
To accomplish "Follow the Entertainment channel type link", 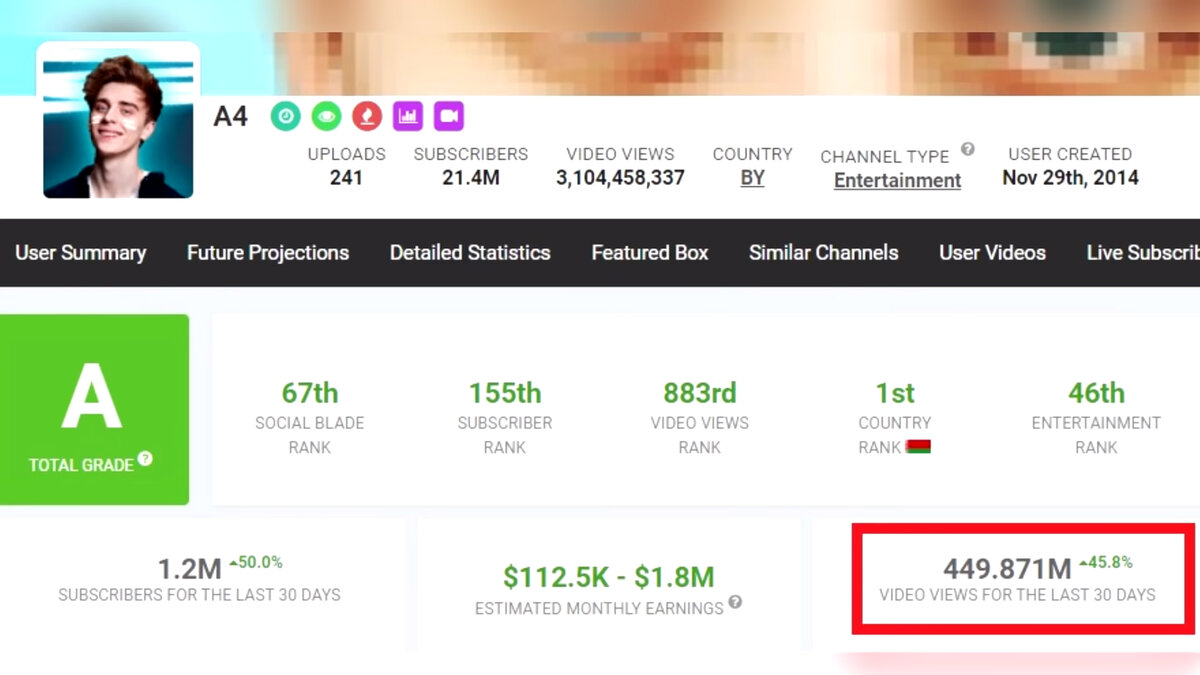I will click(897, 181).
